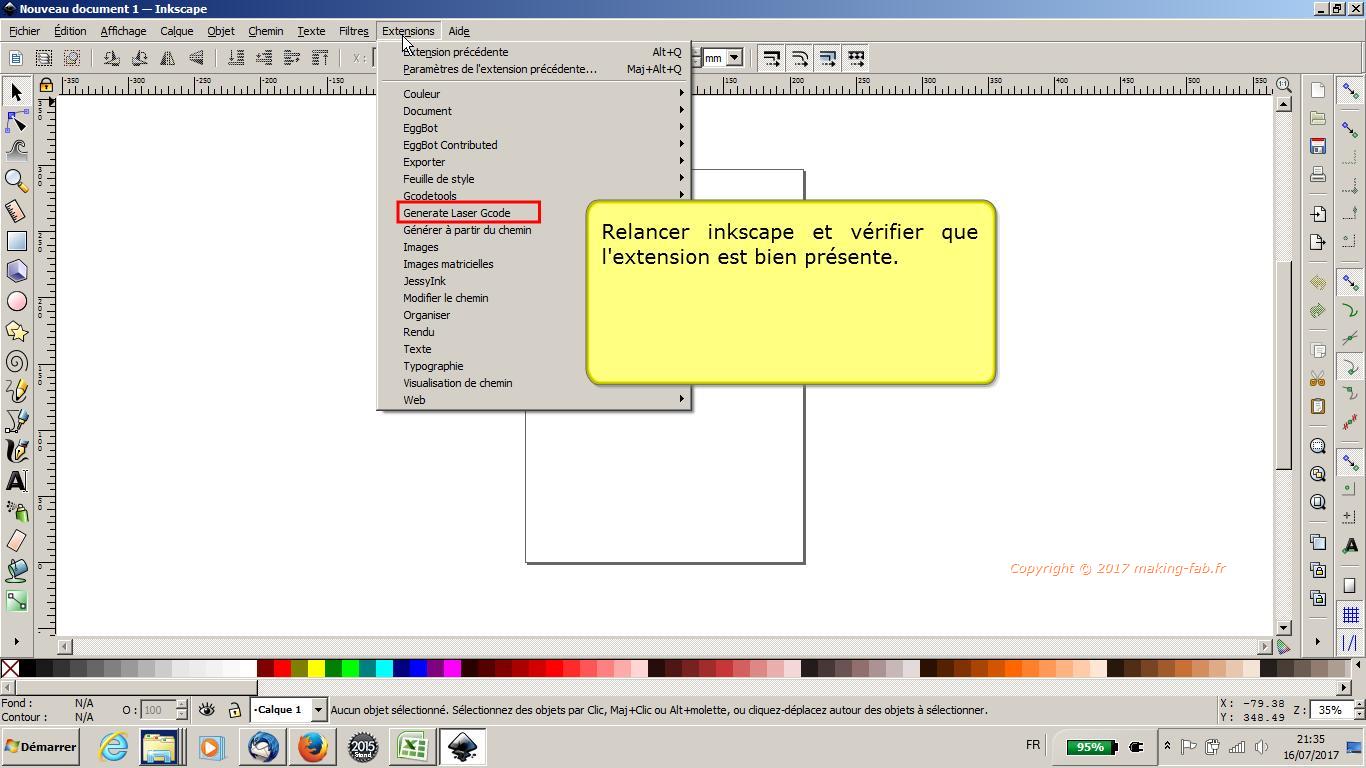Open the Filtres menu
Image resolution: width=1366 pixels, height=768 pixels.
(353, 31)
